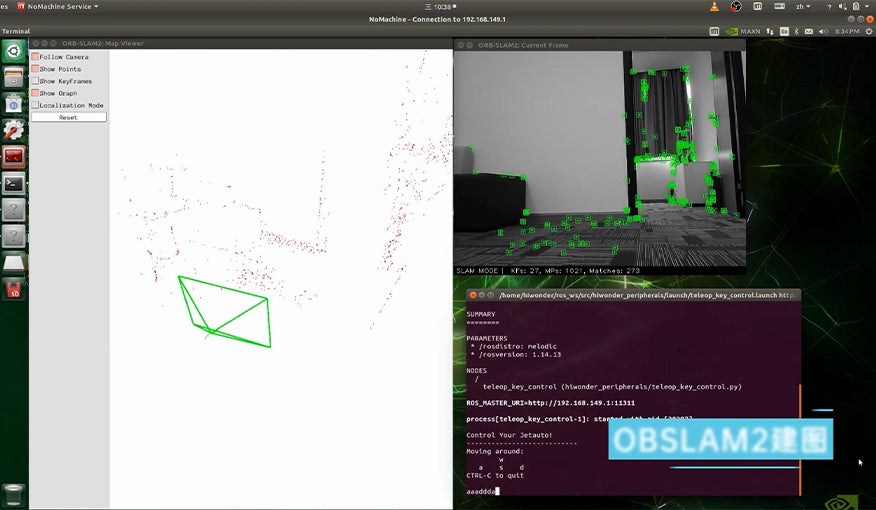Launch the Terminal icon in the dock
Image resolution: width=876 pixels, height=510 pixels.
coord(14,183)
